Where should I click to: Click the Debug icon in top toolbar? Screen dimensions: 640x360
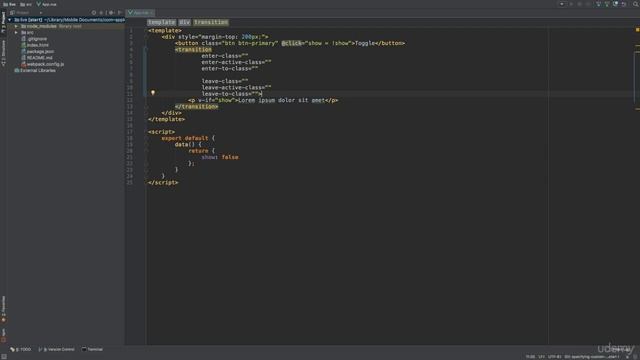coord(580,4)
